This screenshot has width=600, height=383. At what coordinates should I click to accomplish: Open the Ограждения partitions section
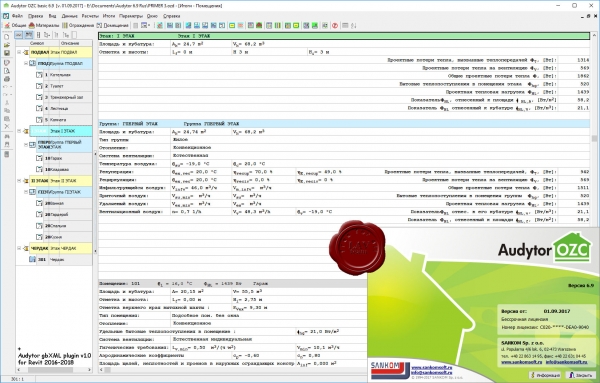78,26
